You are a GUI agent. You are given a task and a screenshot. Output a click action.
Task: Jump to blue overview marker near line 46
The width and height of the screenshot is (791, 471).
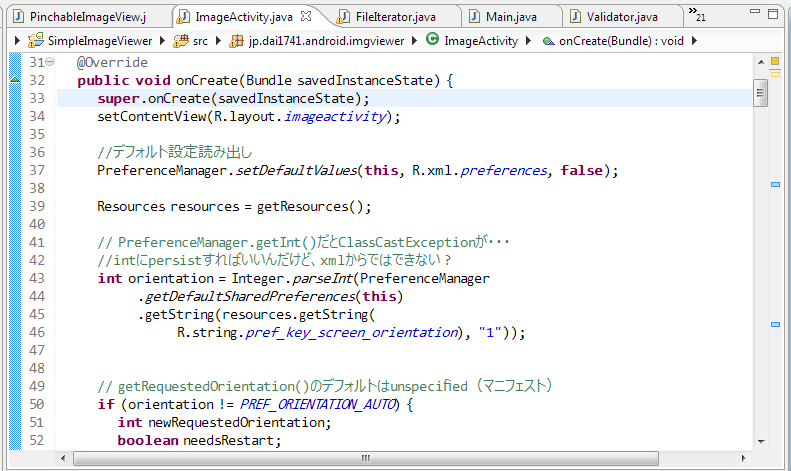pos(775,325)
